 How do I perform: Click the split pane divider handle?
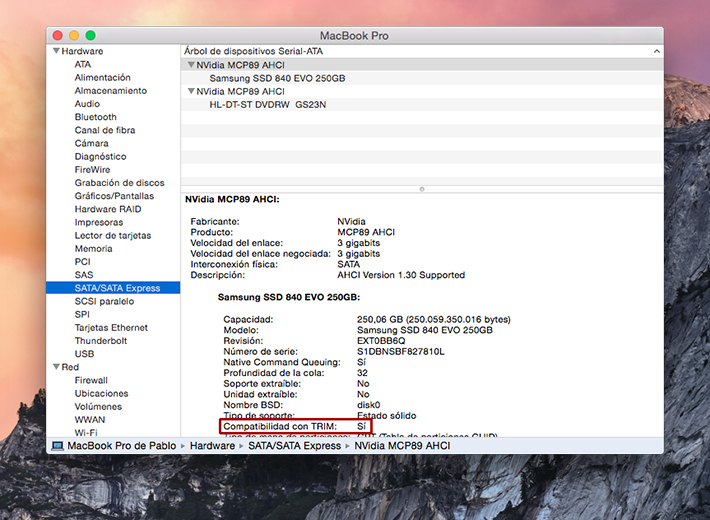[421, 188]
